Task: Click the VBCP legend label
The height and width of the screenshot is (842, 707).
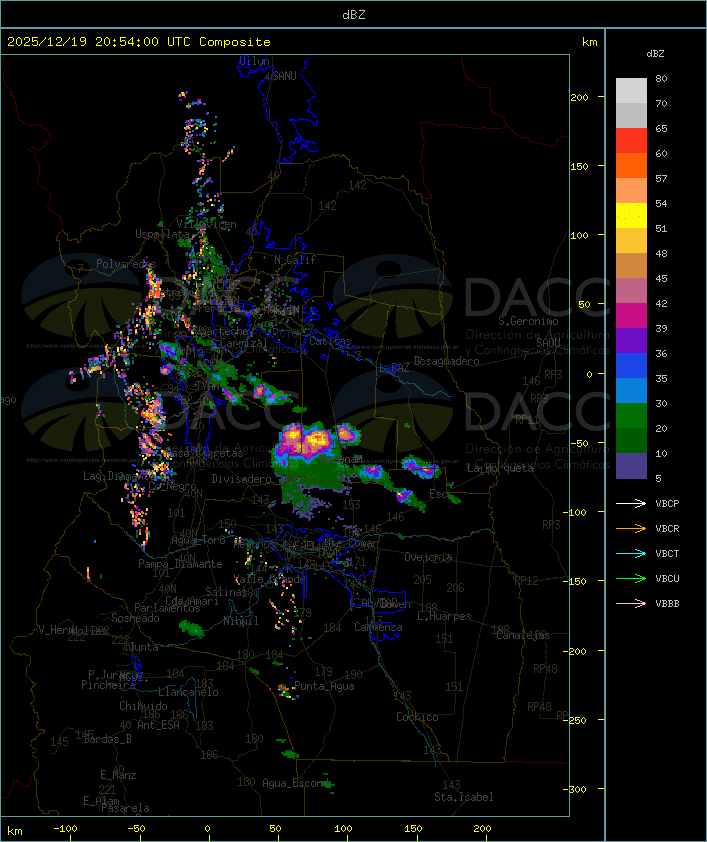Action: coord(667,503)
